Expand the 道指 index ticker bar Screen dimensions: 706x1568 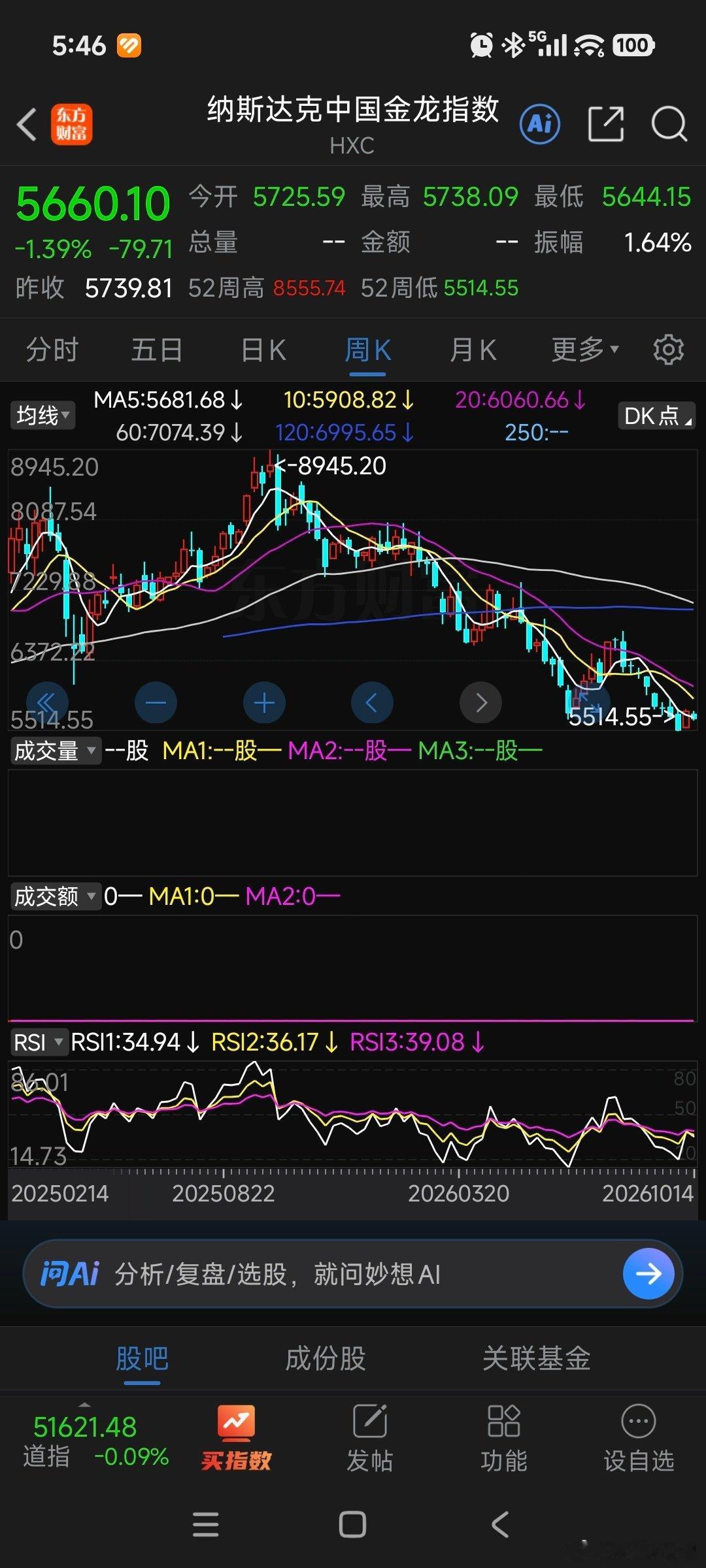coord(85,1404)
